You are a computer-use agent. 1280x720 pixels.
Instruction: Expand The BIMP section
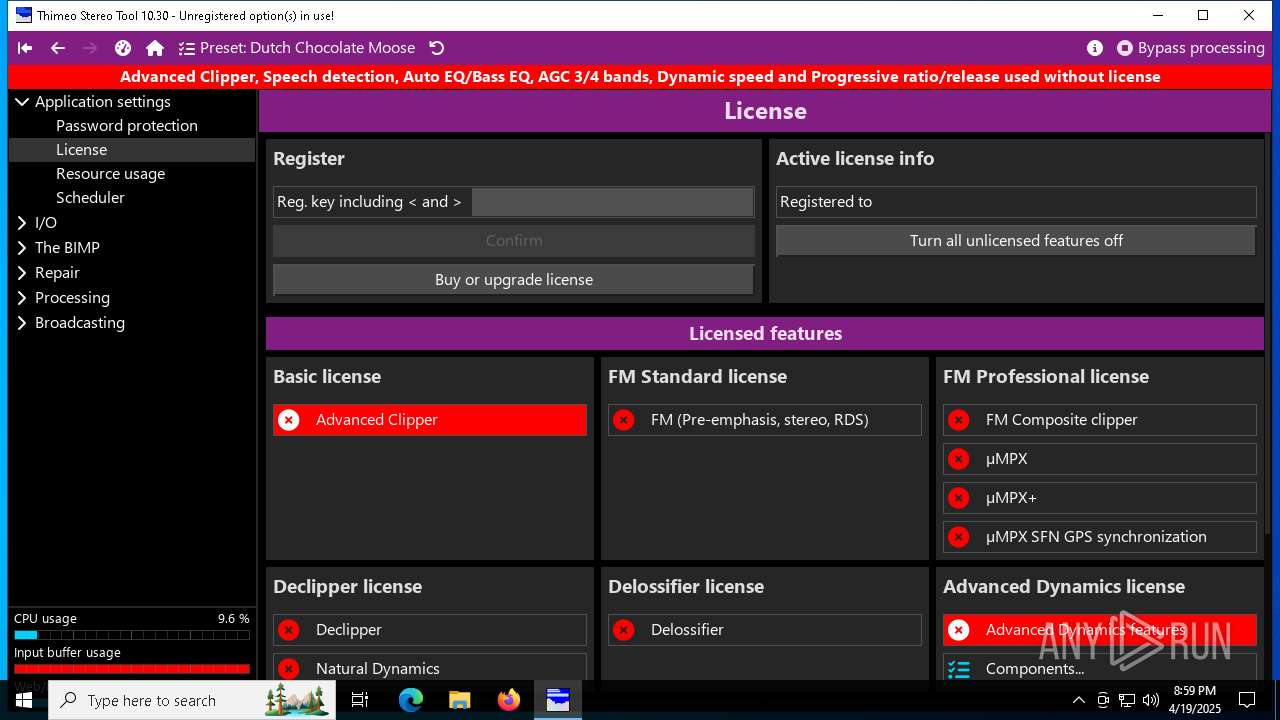click(x=22, y=247)
